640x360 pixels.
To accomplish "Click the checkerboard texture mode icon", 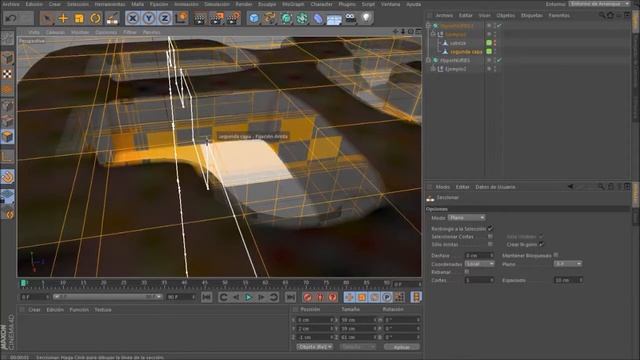I will (x=7, y=74).
